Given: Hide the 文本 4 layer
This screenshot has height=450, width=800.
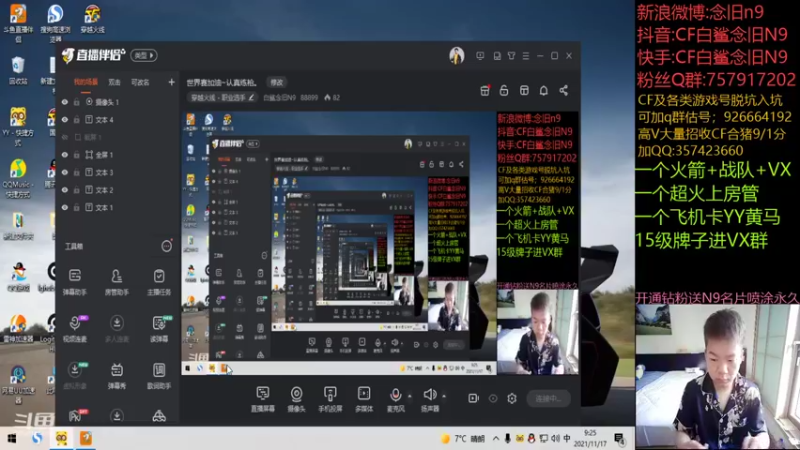Looking at the screenshot, I should [x=65, y=119].
